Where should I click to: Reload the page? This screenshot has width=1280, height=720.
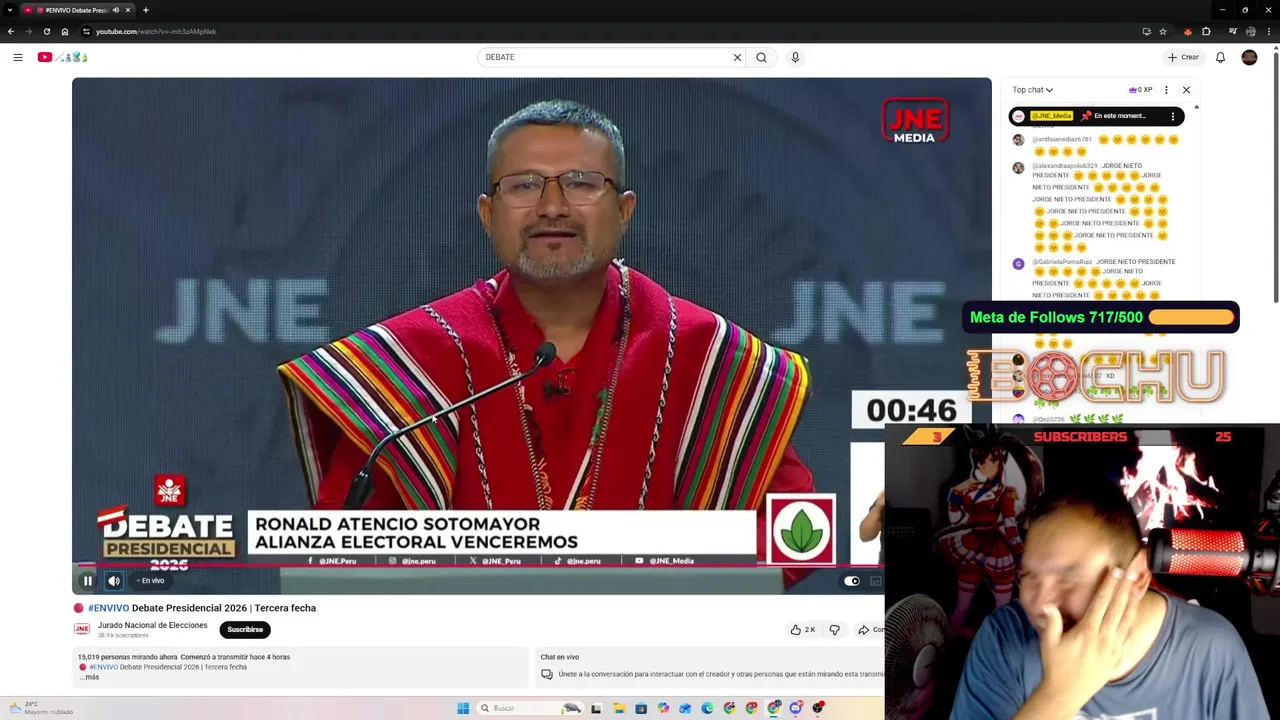coord(47,31)
